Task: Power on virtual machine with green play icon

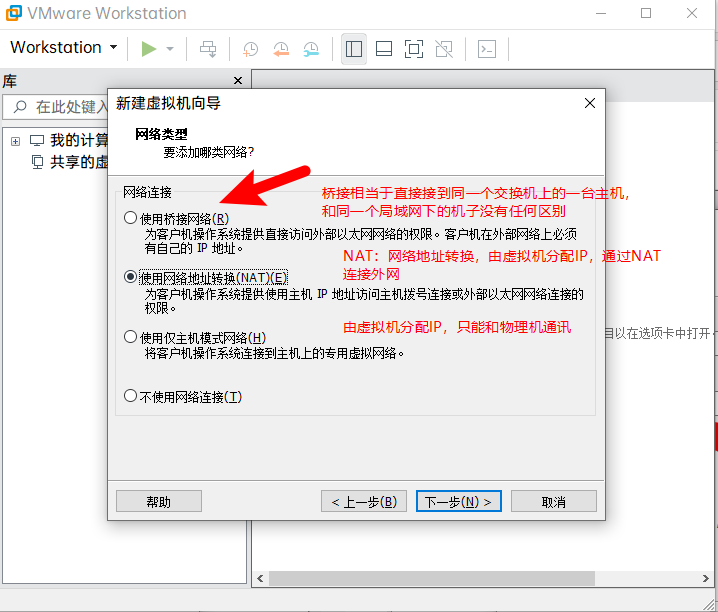Action: [x=148, y=49]
